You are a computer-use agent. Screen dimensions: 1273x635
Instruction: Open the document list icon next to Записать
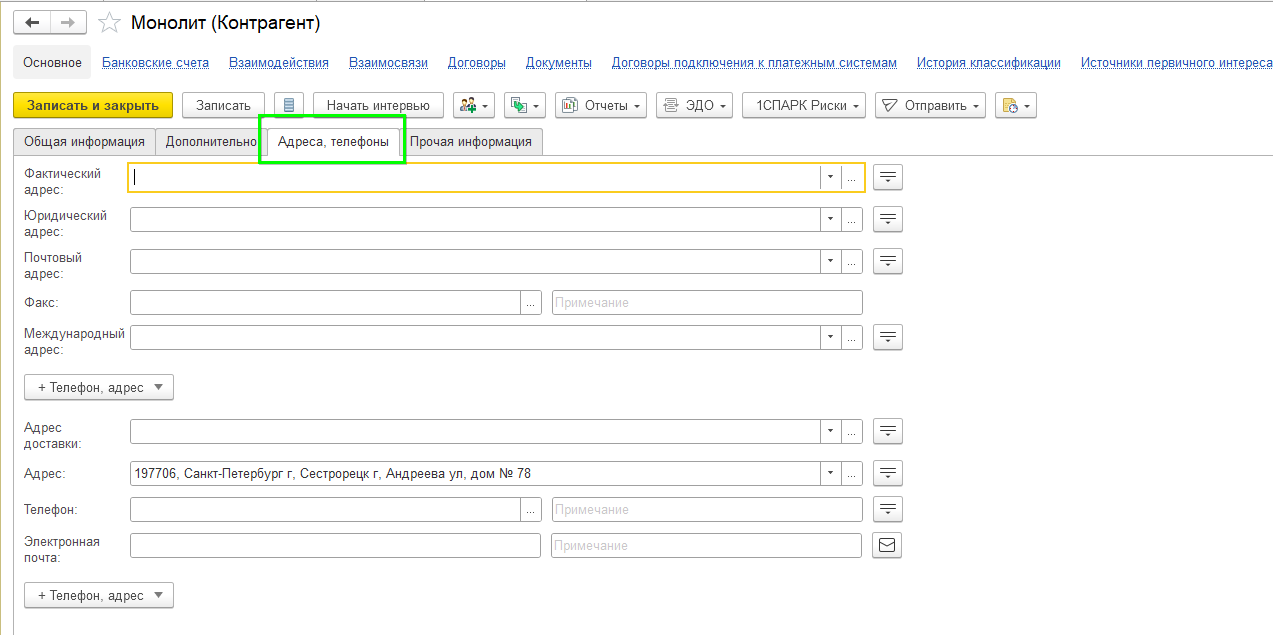pyautogui.click(x=289, y=105)
